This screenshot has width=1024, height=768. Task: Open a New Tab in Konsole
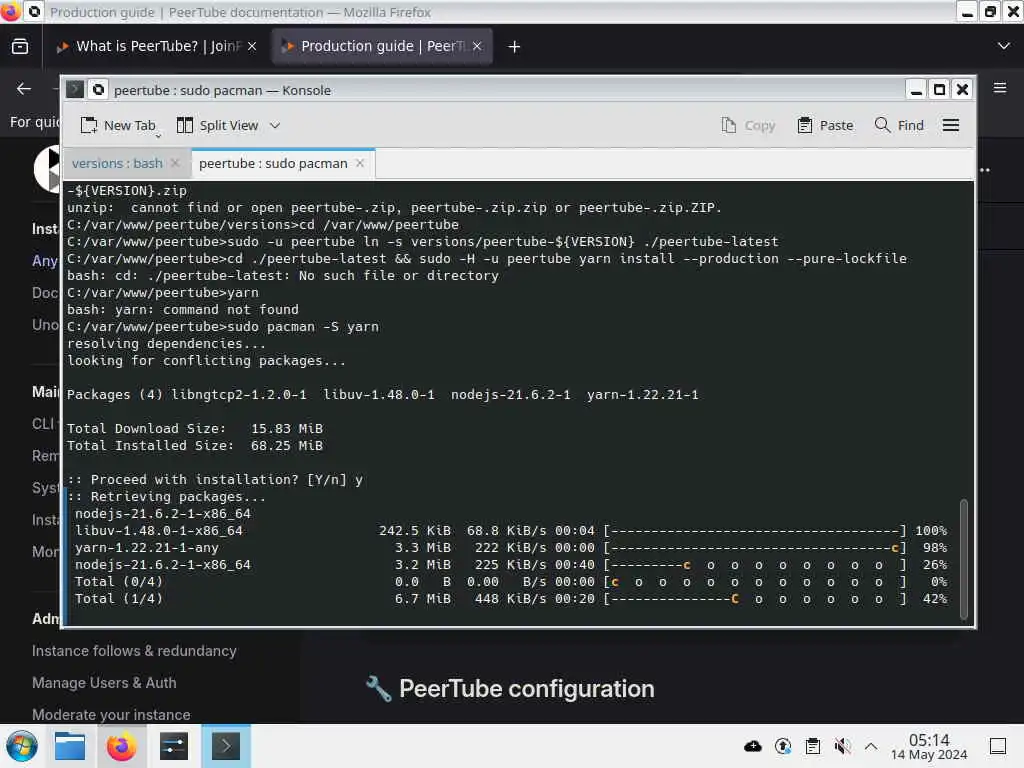118,125
